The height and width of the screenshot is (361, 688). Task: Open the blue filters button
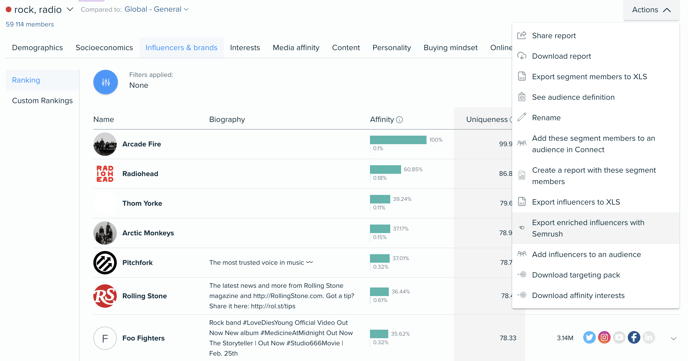point(105,82)
